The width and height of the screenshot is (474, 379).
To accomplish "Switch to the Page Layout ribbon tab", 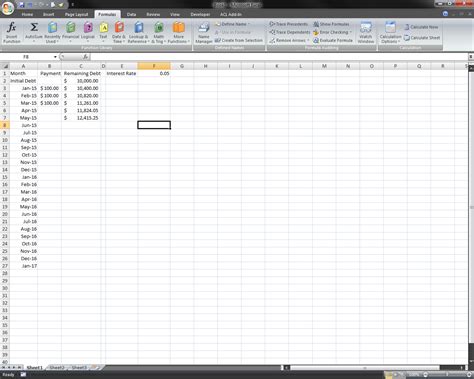I will point(76,14).
